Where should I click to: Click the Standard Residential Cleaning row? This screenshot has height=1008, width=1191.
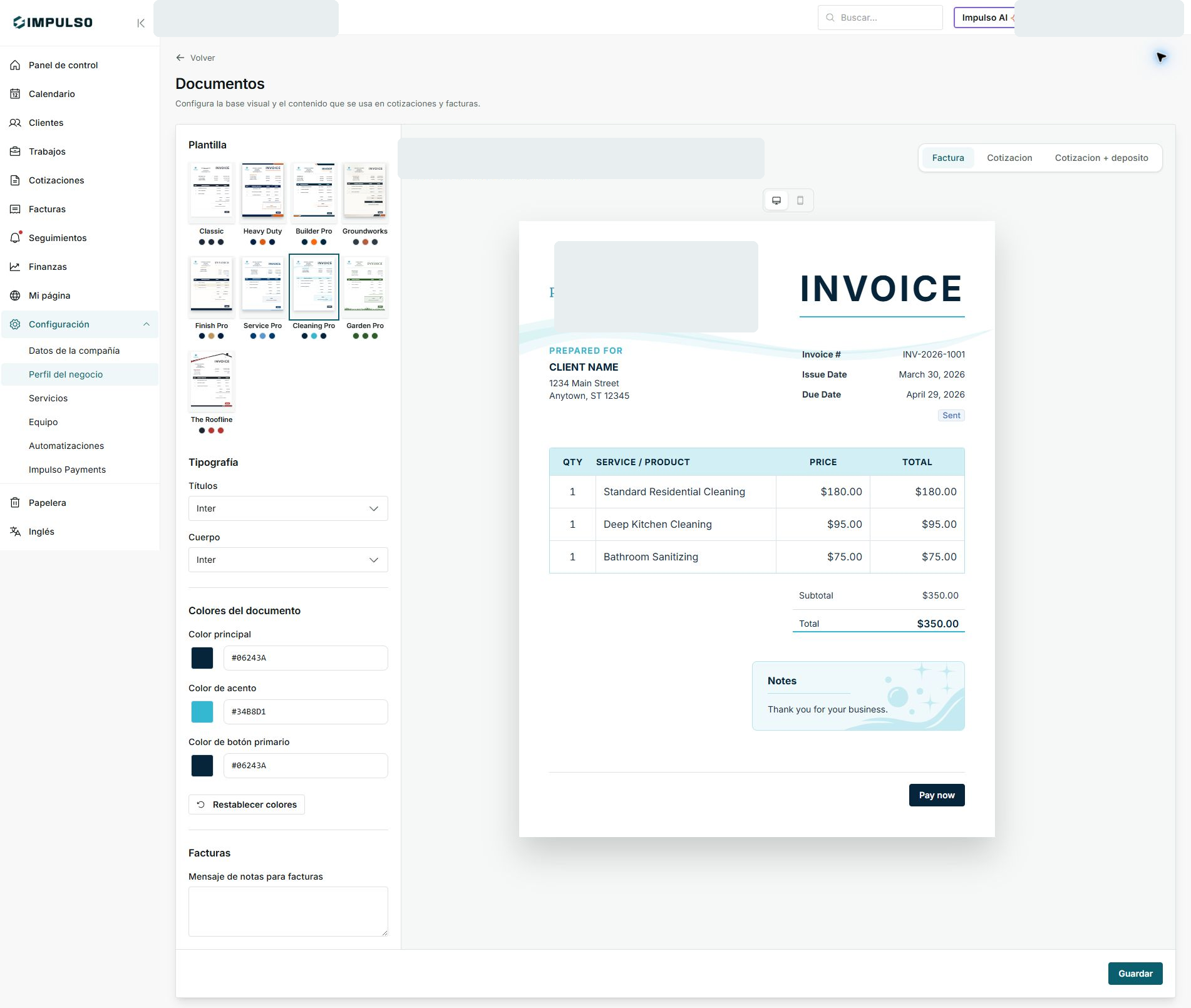pos(756,492)
